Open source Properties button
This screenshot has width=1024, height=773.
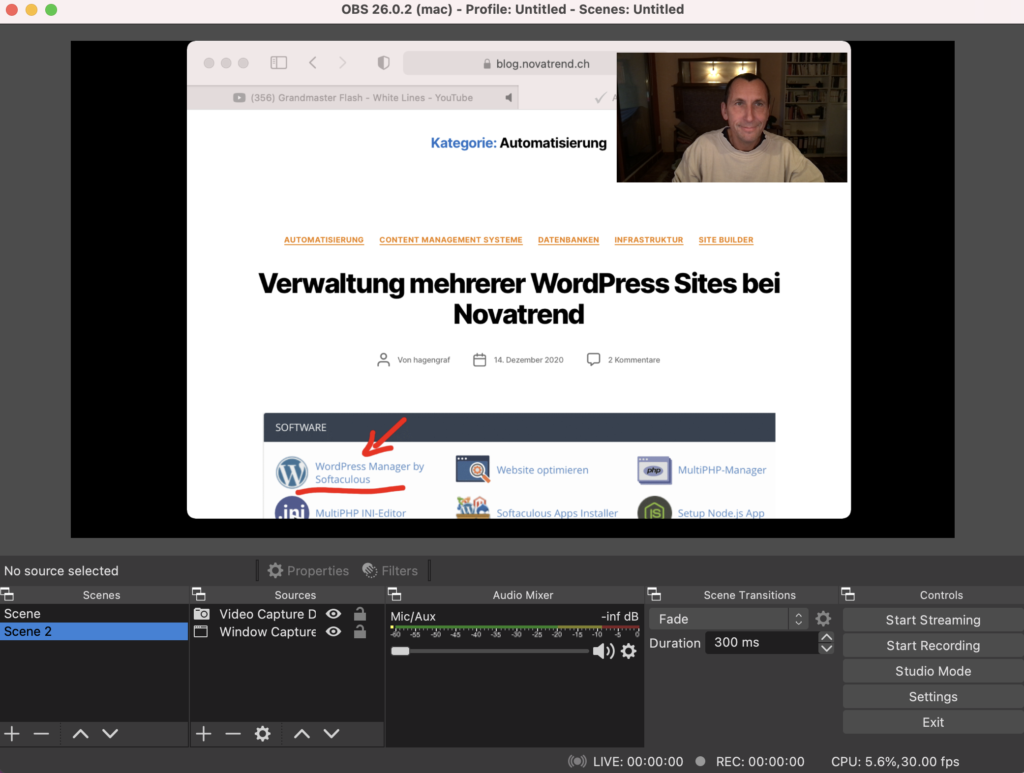[x=308, y=571]
